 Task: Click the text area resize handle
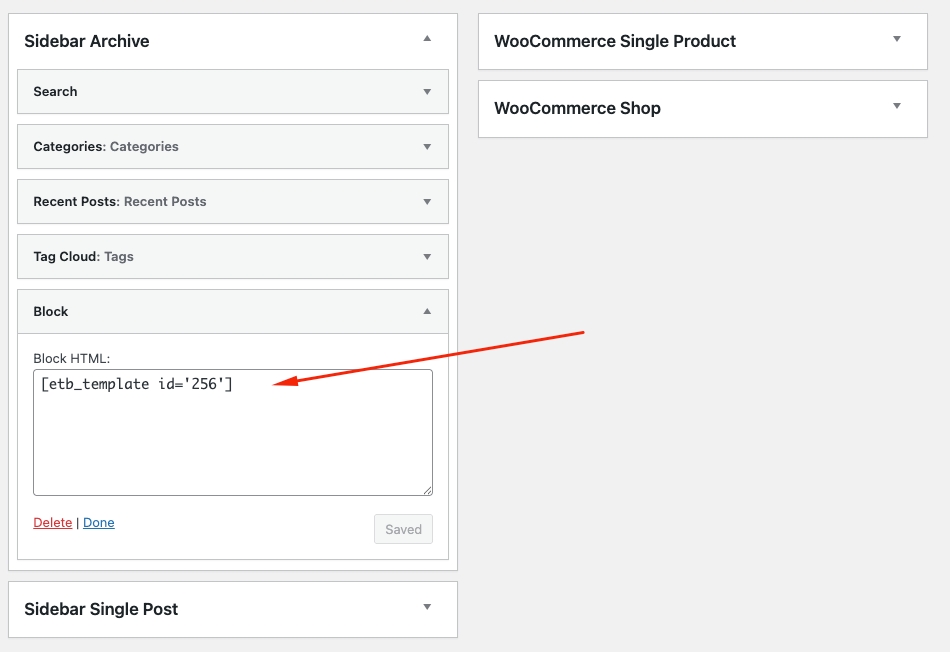pos(427,490)
